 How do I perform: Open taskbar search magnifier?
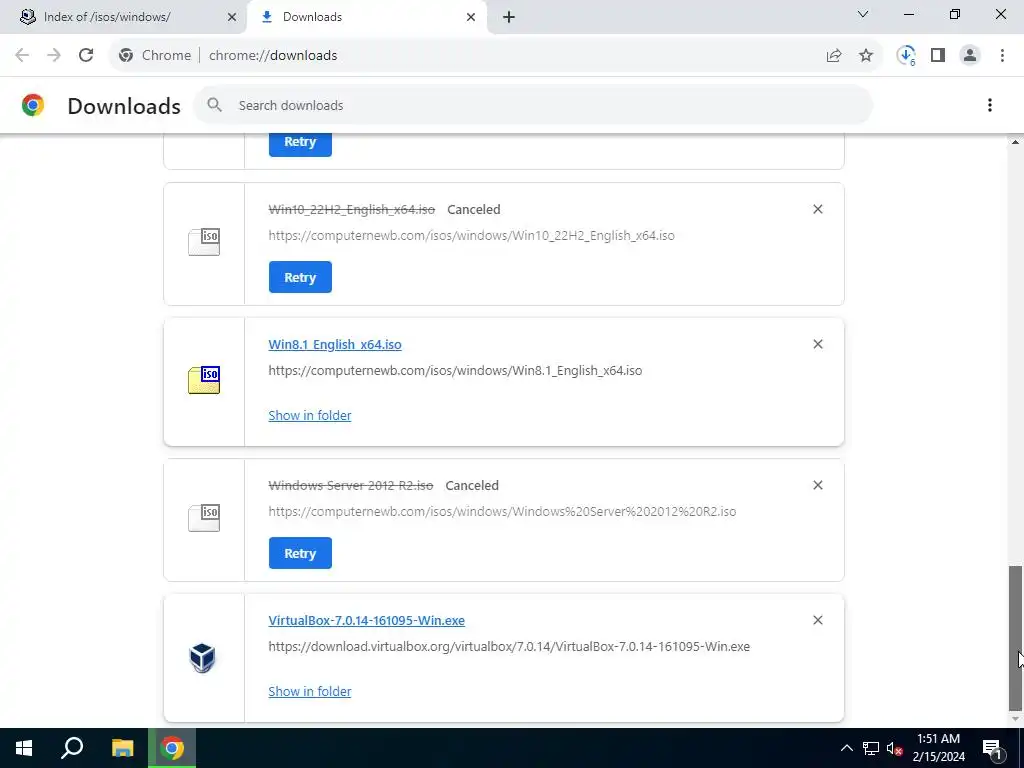72,748
